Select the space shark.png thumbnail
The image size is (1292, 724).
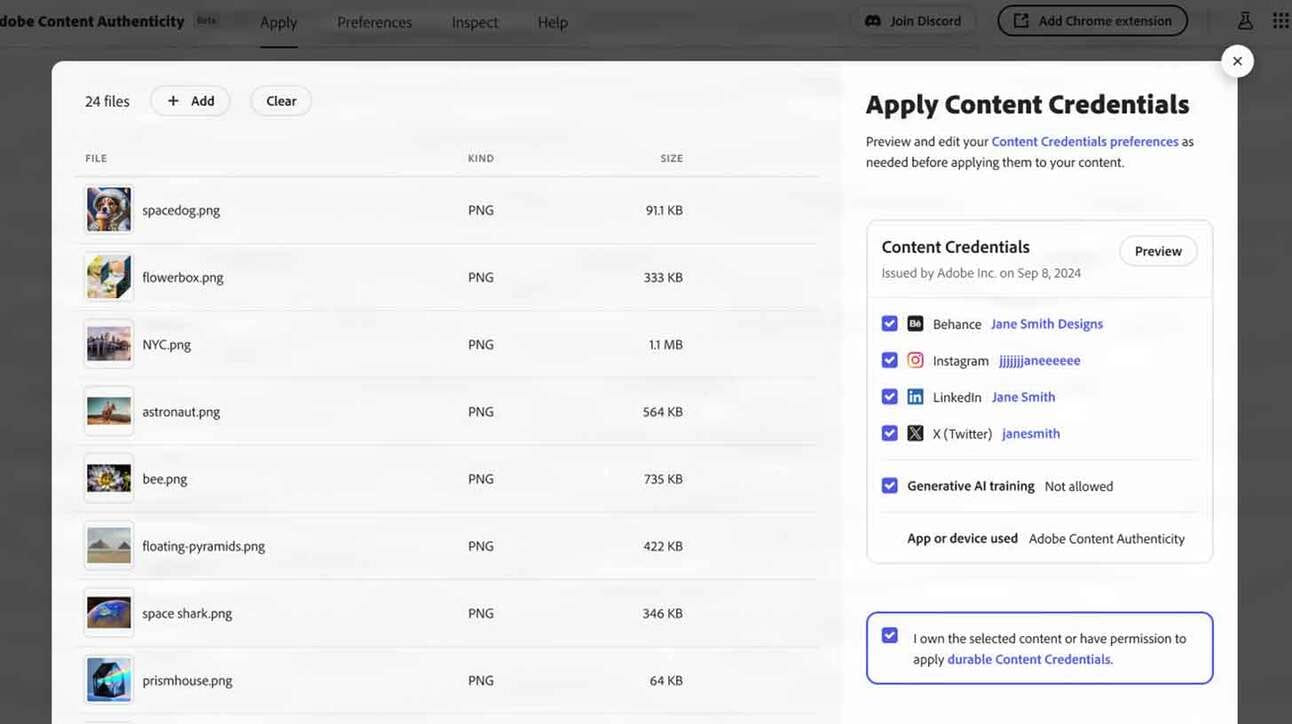pyautogui.click(x=109, y=613)
